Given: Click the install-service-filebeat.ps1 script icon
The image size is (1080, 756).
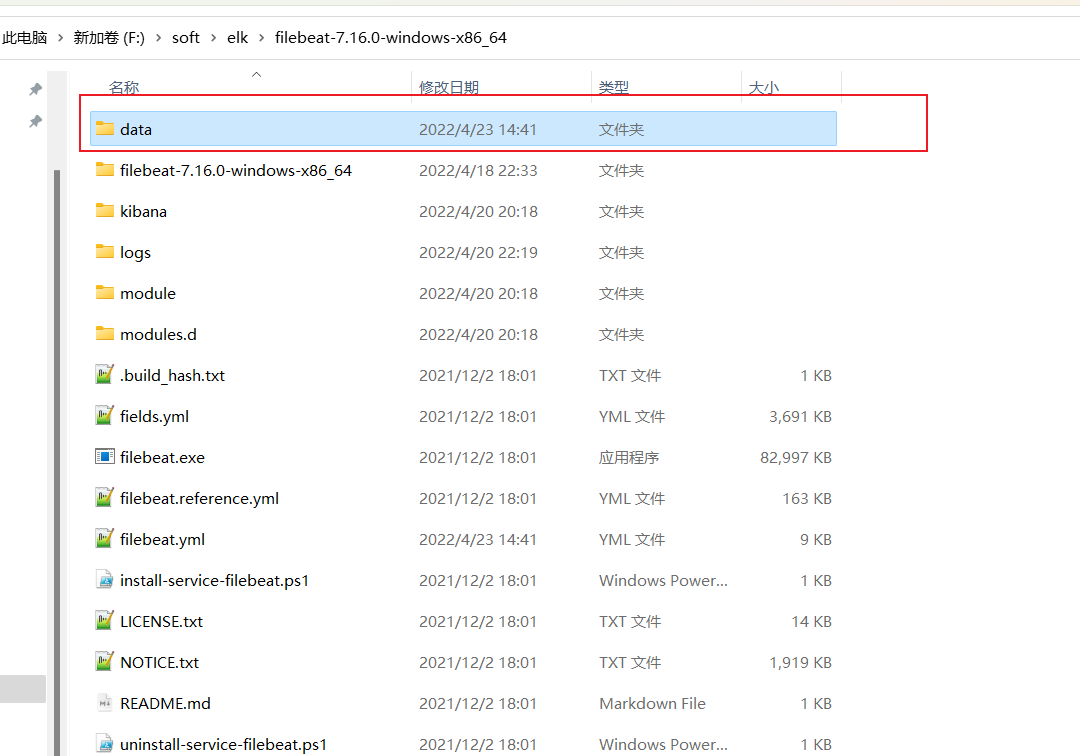Looking at the screenshot, I should (105, 580).
